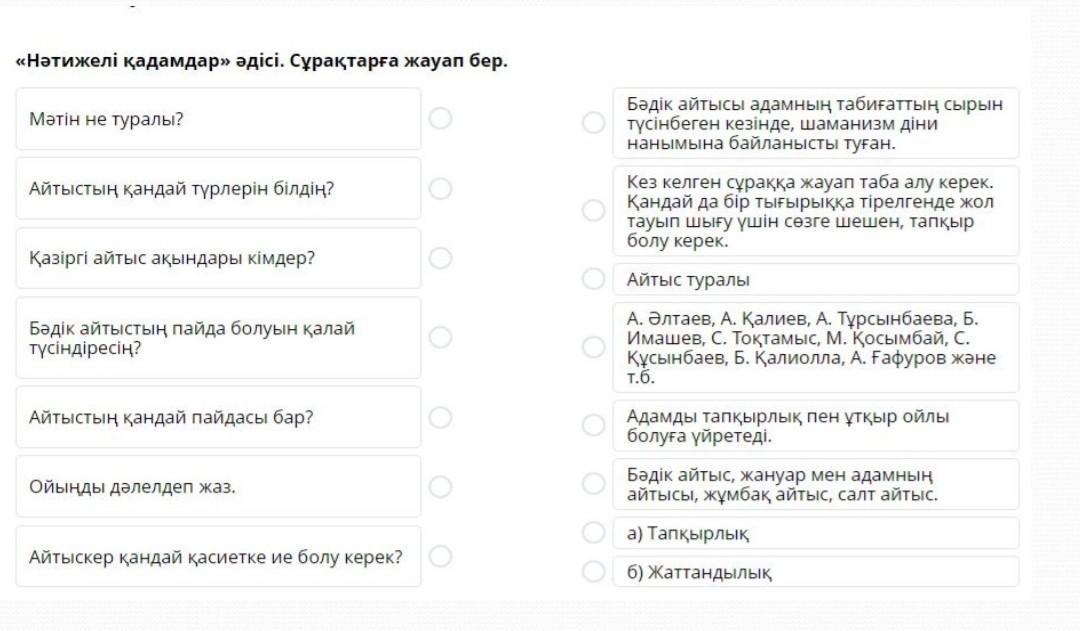Click the «б) Жаттандылық» answer box
The image size is (1080, 631).
(x=815, y=572)
